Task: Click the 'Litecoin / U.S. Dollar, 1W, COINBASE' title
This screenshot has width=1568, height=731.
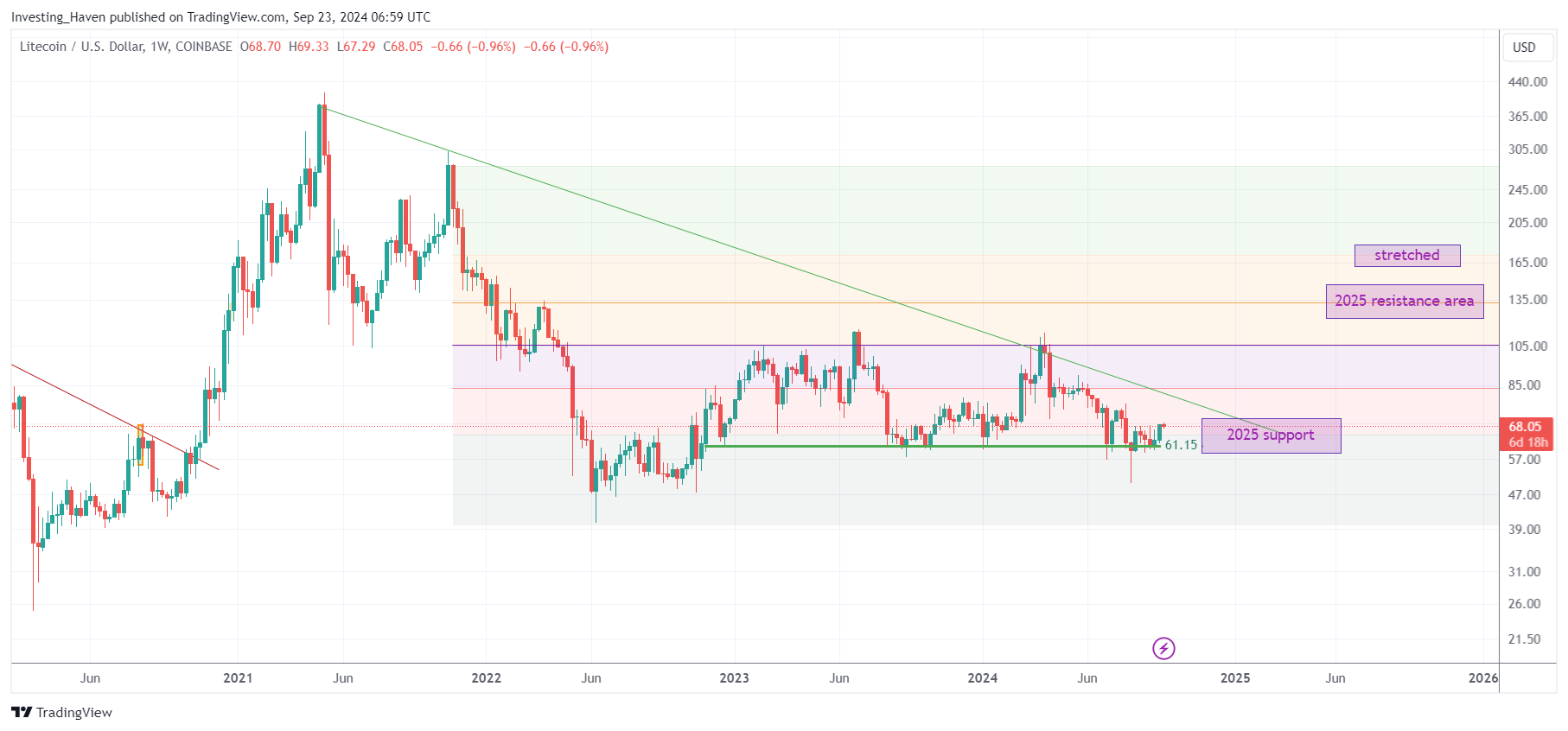Action: coord(126,47)
